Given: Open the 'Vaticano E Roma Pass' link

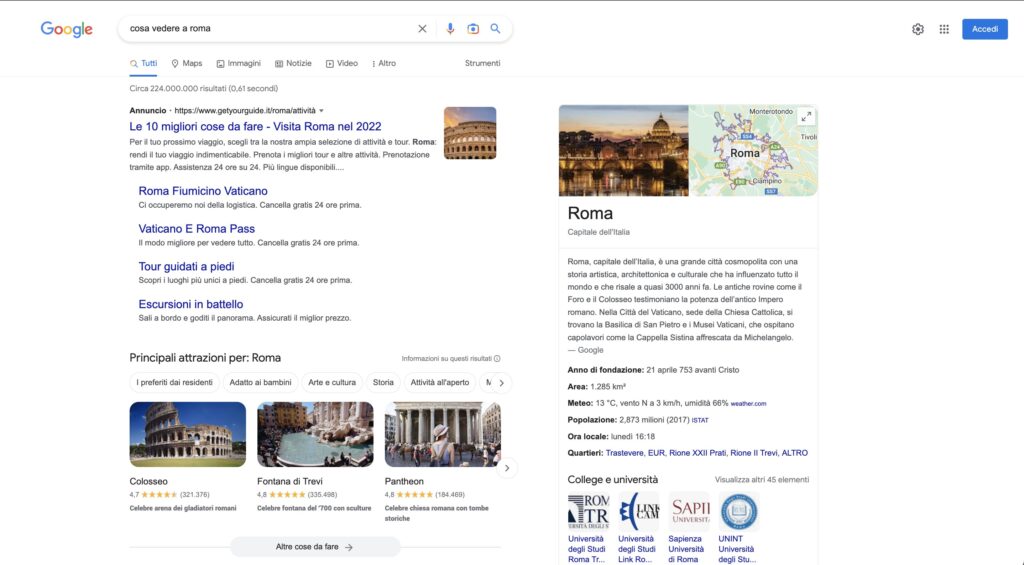Looking at the screenshot, I should 197,229.
